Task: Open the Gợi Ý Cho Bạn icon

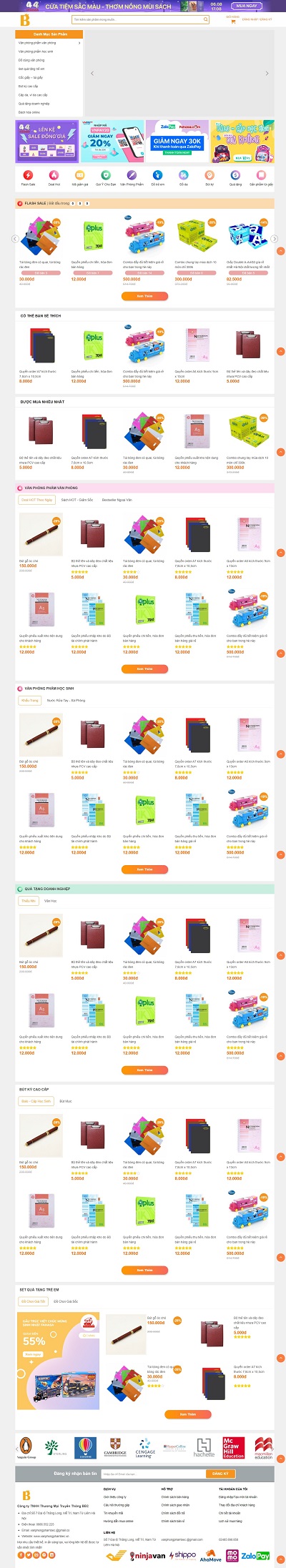Action: tap(106, 175)
